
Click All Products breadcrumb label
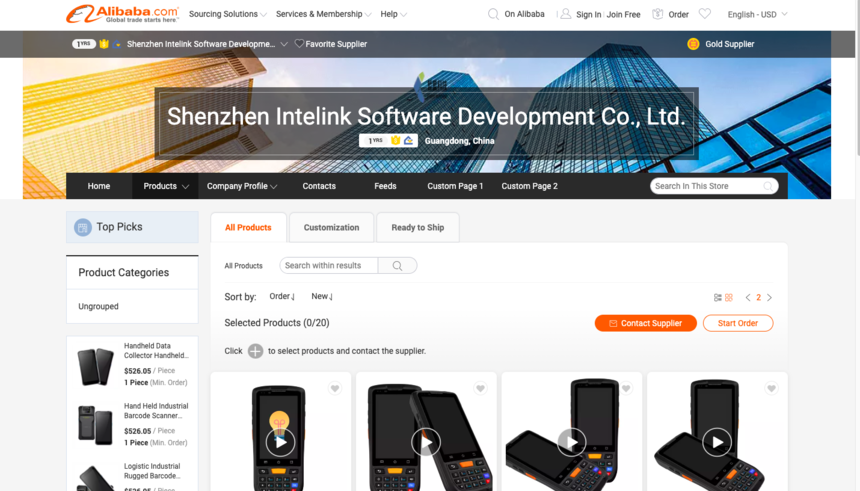(x=244, y=266)
